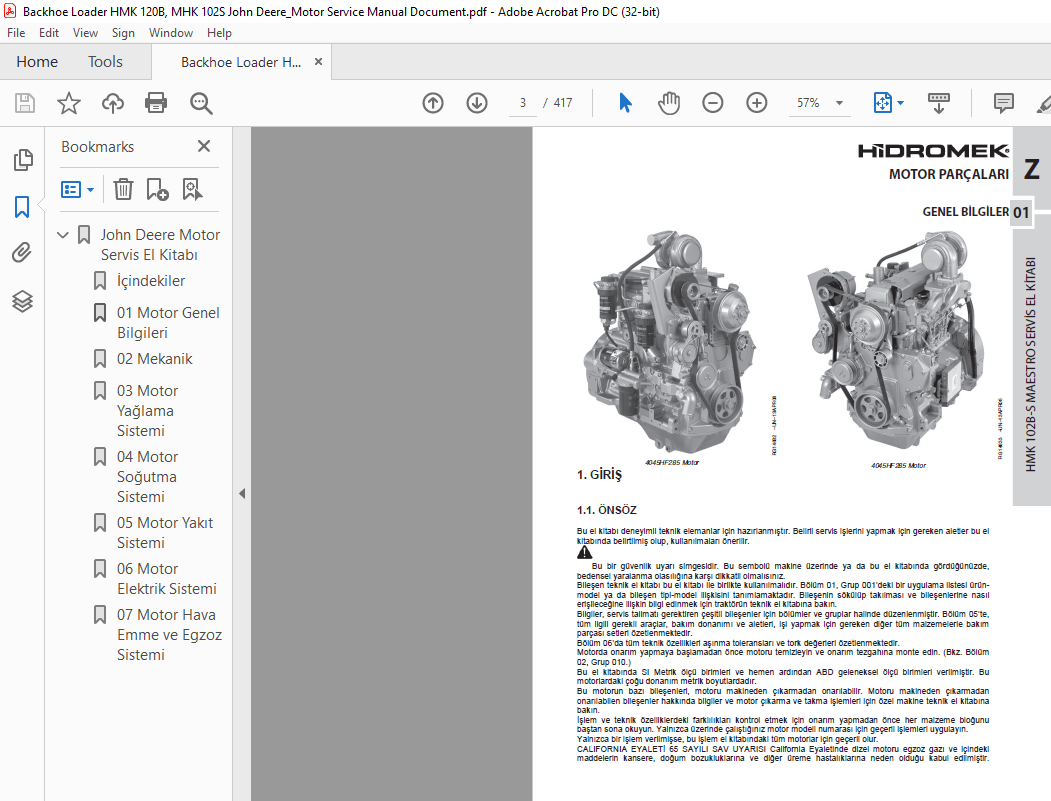Toggle the Bookmarks panel icon
Viewport: 1051px width, 801px height.
pos(22,207)
